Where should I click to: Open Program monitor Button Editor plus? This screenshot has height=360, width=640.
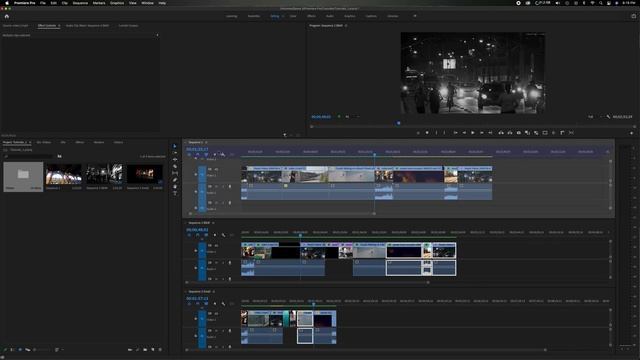tap(631, 133)
